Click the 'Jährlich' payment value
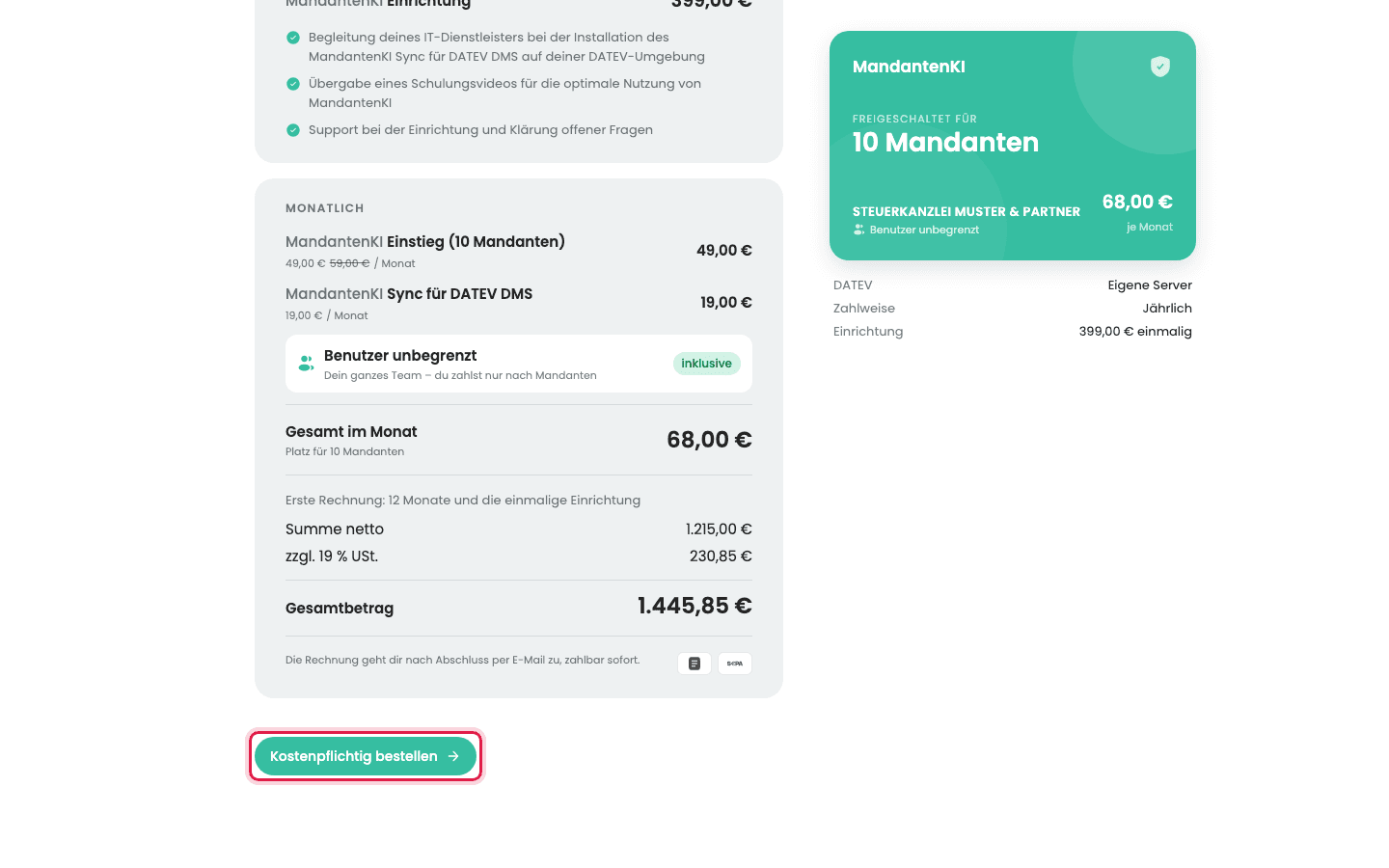 click(x=1167, y=309)
